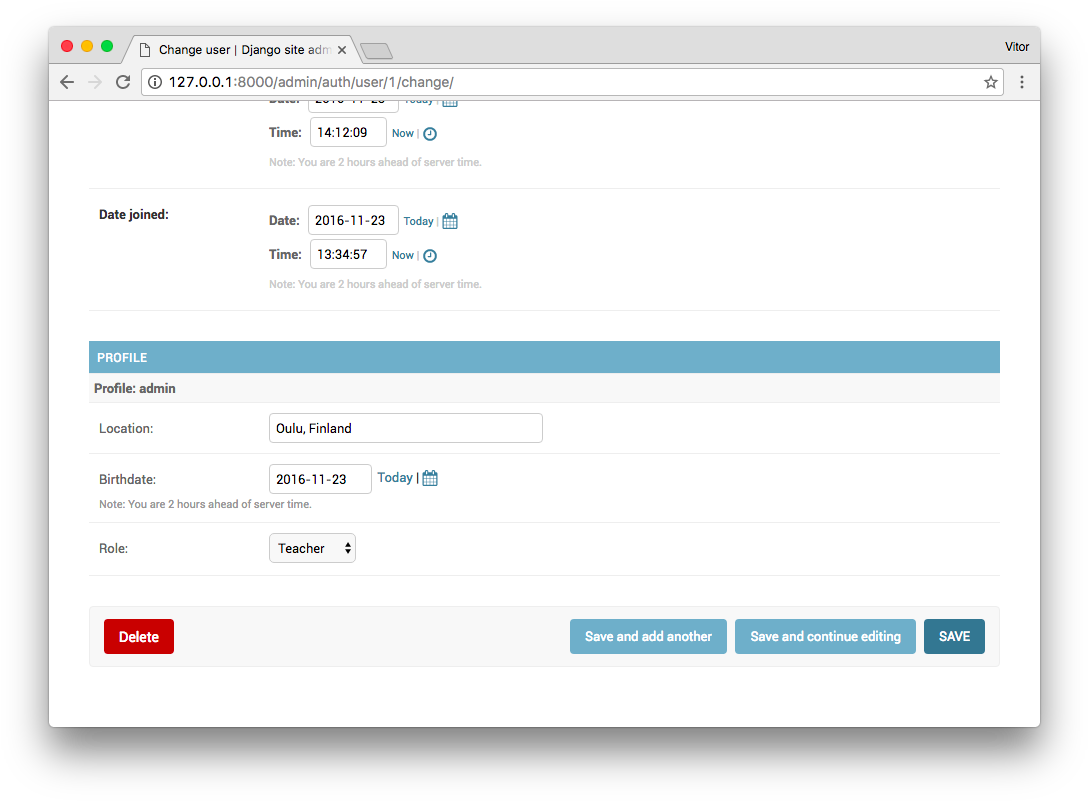Switch to the Change user browser tab
This screenshot has height=801, width=1088.
point(235,48)
